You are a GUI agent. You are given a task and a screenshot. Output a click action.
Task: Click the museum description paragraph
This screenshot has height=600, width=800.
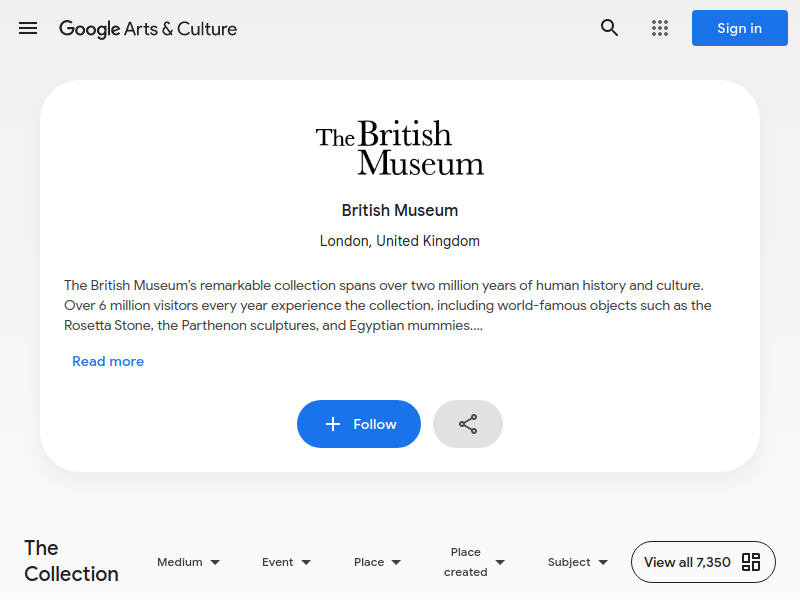point(388,305)
